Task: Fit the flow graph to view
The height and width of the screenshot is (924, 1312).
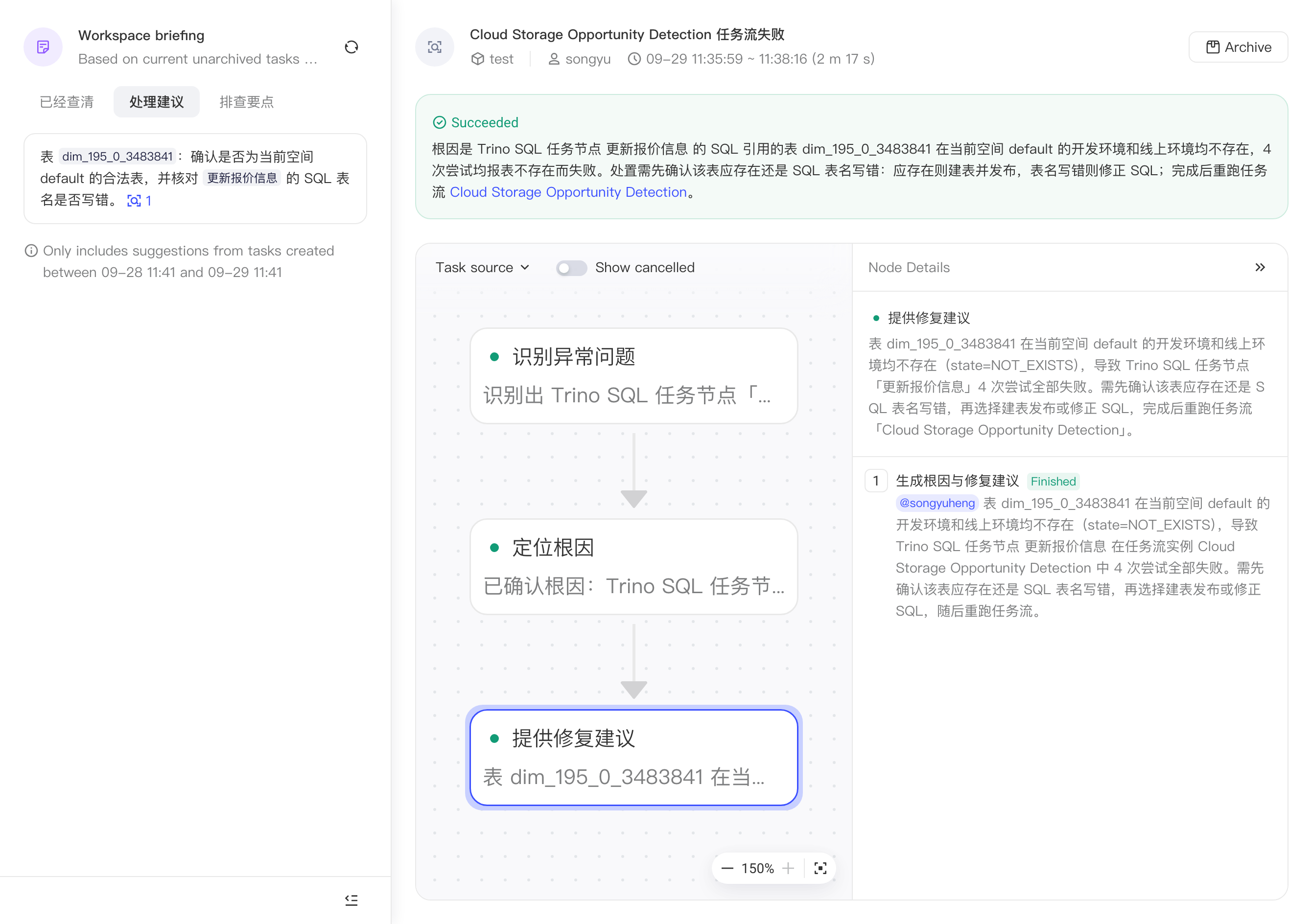Action: [820, 868]
